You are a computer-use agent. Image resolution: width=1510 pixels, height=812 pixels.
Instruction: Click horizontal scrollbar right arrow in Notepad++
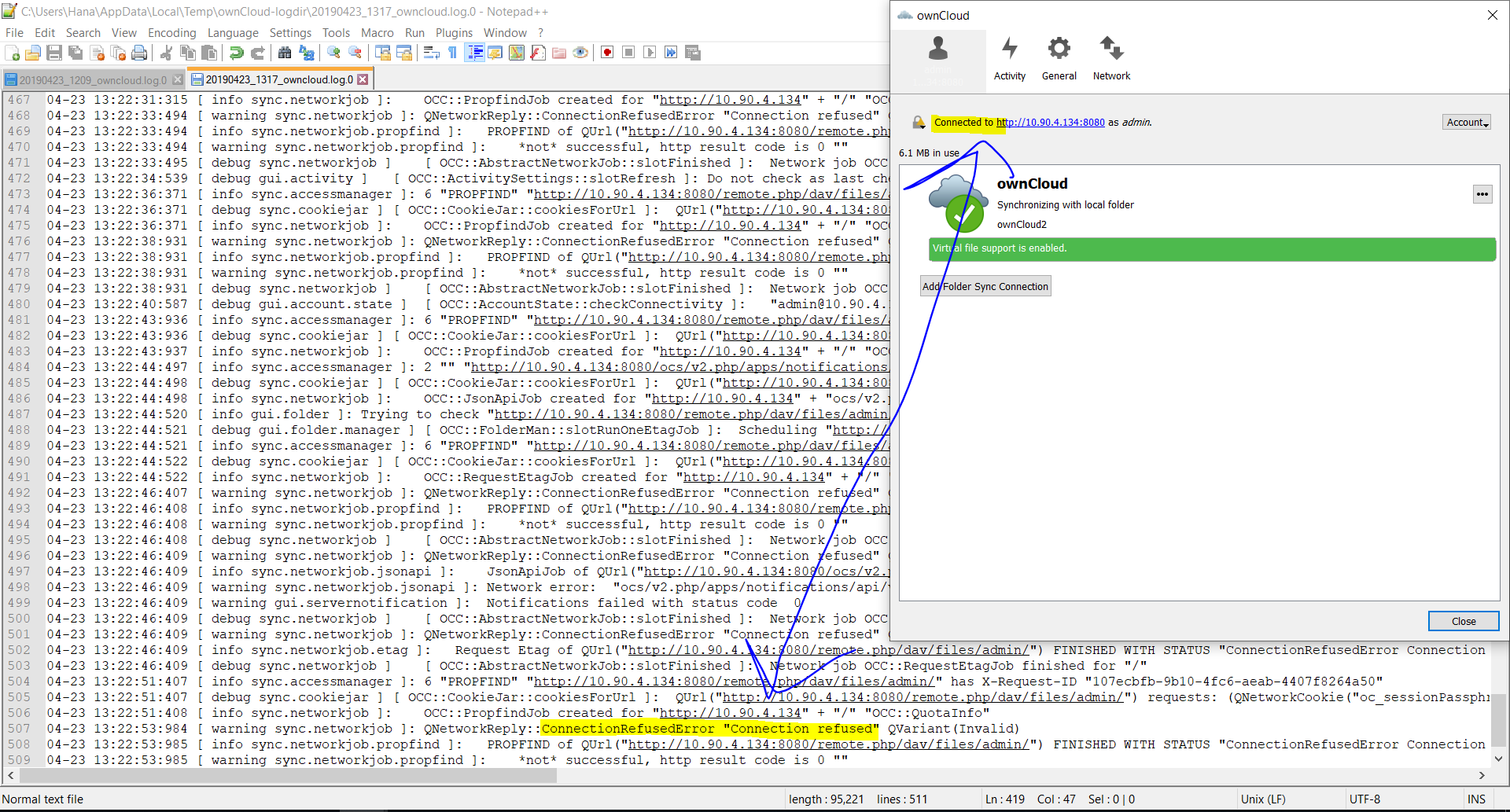click(x=1482, y=776)
